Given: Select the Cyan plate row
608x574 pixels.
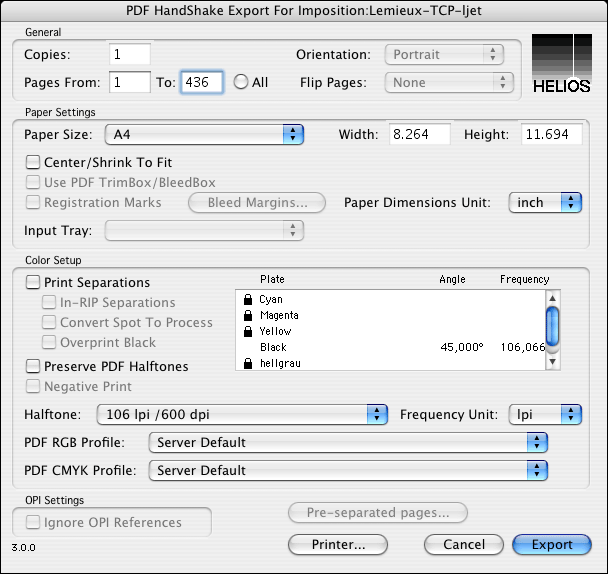Looking at the screenshot, I should (x=390, y=299).
